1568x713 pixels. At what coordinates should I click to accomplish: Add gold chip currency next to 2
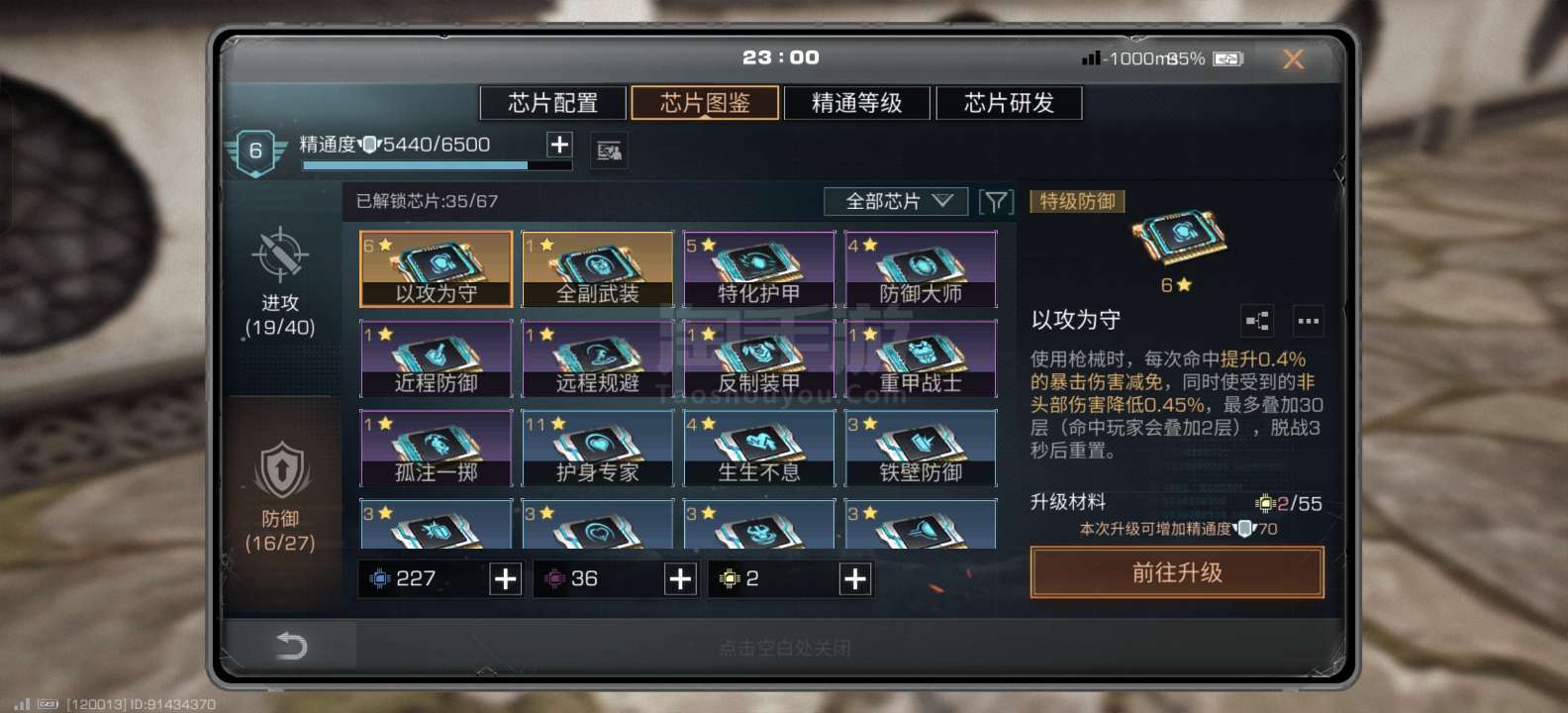[855, 579]
